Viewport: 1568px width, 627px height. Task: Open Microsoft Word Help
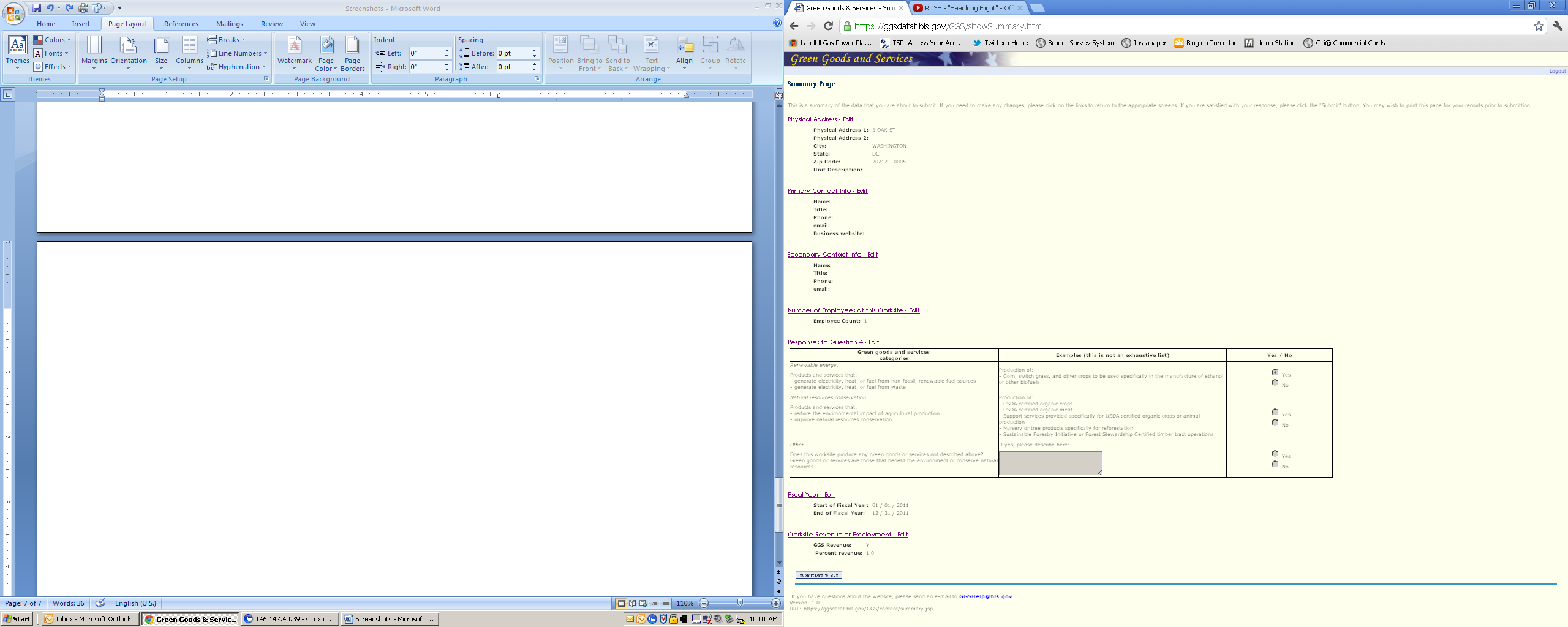(x=777, y=23)
